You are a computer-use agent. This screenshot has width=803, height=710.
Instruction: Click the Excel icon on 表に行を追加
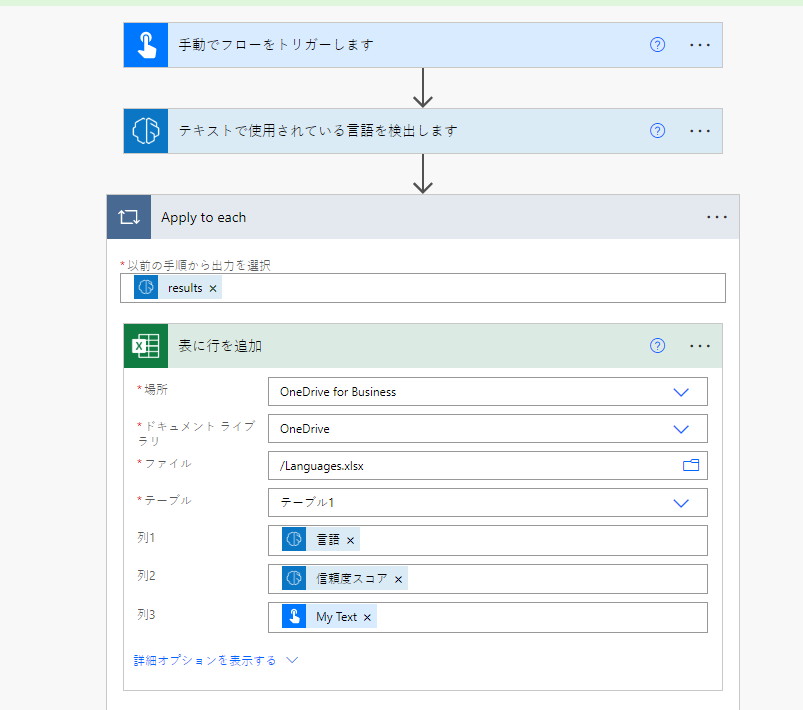[146, 346]
